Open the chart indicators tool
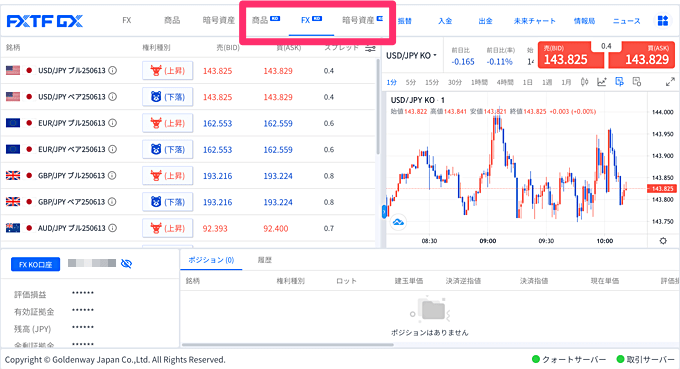 tap(602, 82)
